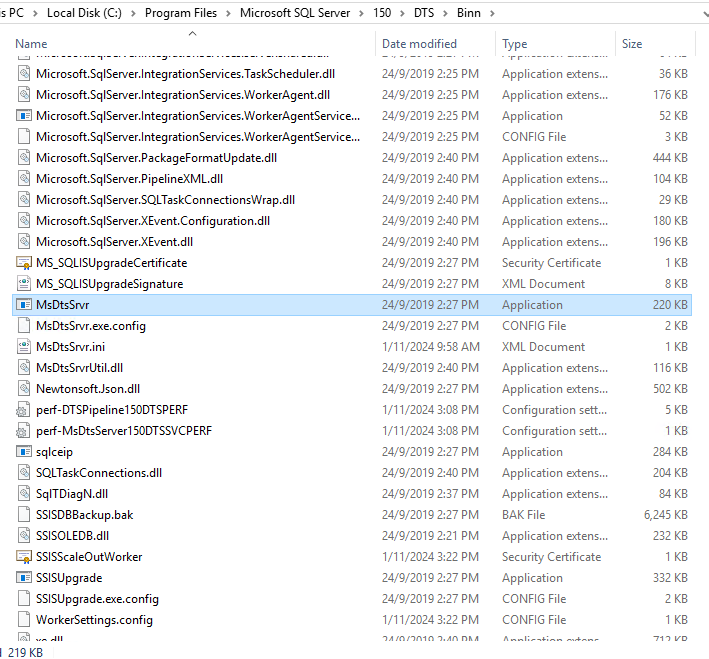Screen dimensions: 709x659
Task: Click the MsDtsSrvr.ini file icon
Action: point(24,347)
